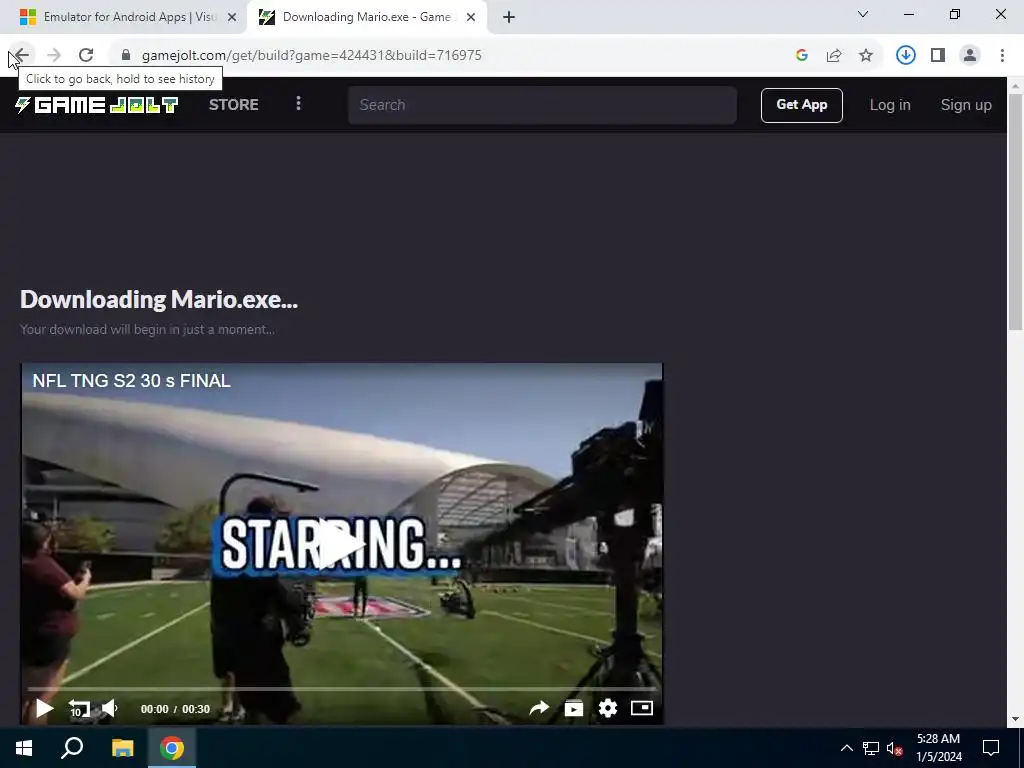Click the NFL TNG S2 30 s FINAL title

click(131, 381)
